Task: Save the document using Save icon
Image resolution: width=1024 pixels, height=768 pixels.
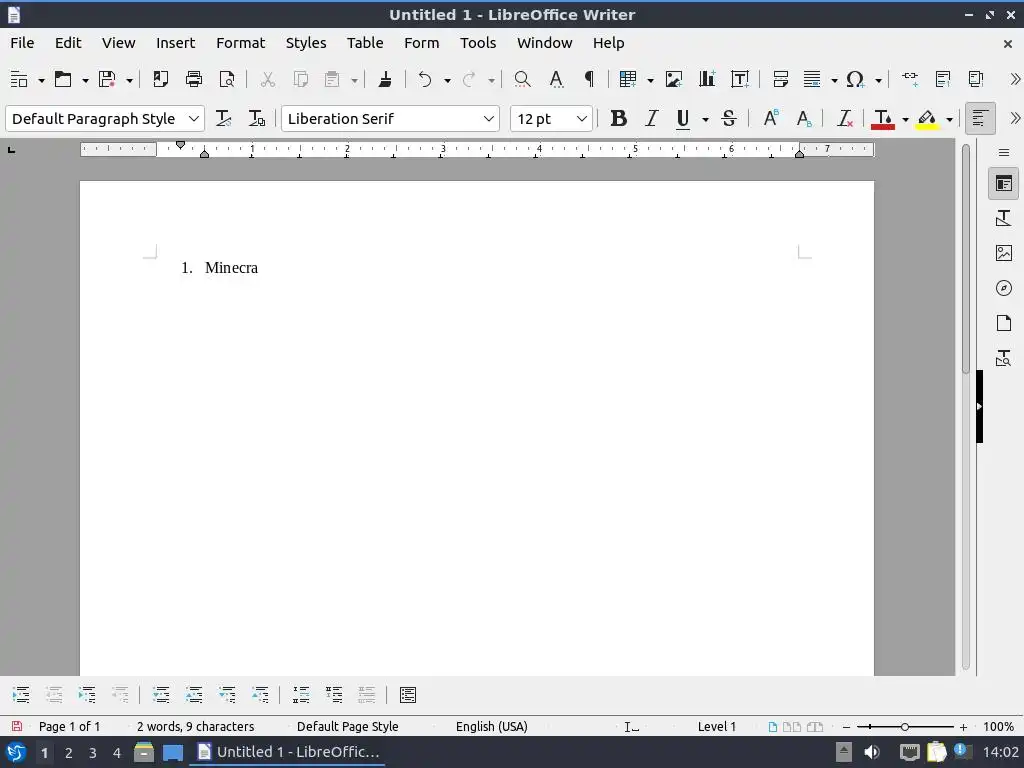Action: [107, 79]
